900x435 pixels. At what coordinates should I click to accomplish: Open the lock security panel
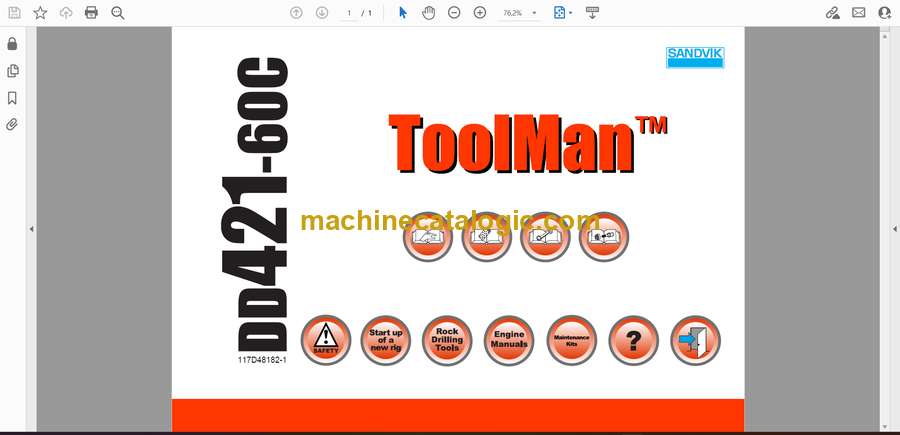(12, 44)
